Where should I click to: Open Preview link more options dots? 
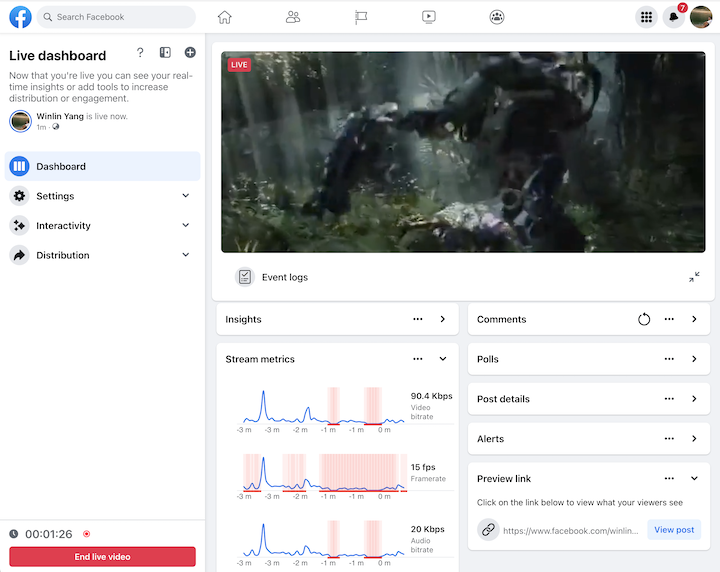[669, 478]
